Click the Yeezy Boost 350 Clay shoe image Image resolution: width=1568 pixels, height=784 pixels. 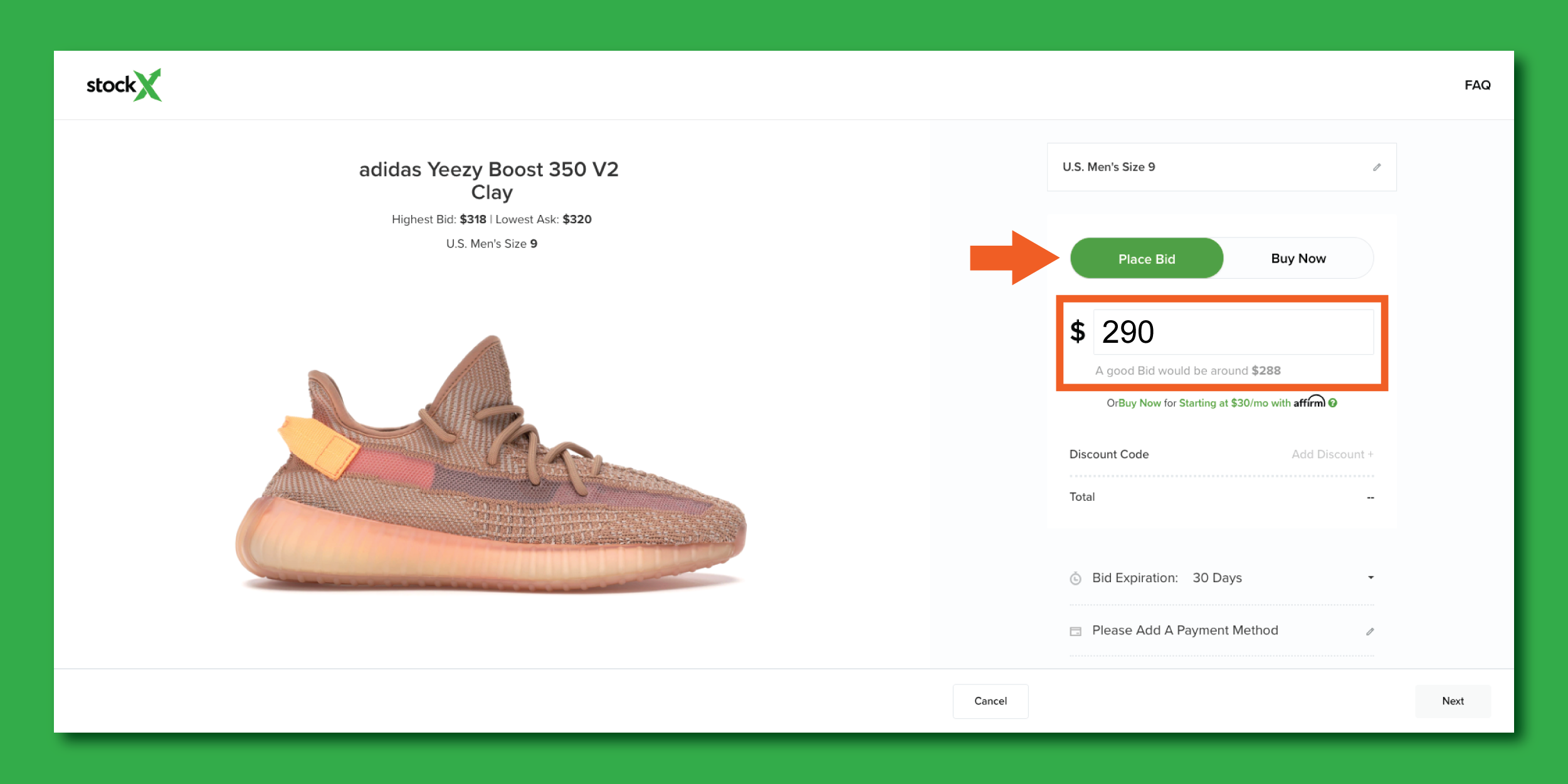pyautogui.click(x=491, y=464)
